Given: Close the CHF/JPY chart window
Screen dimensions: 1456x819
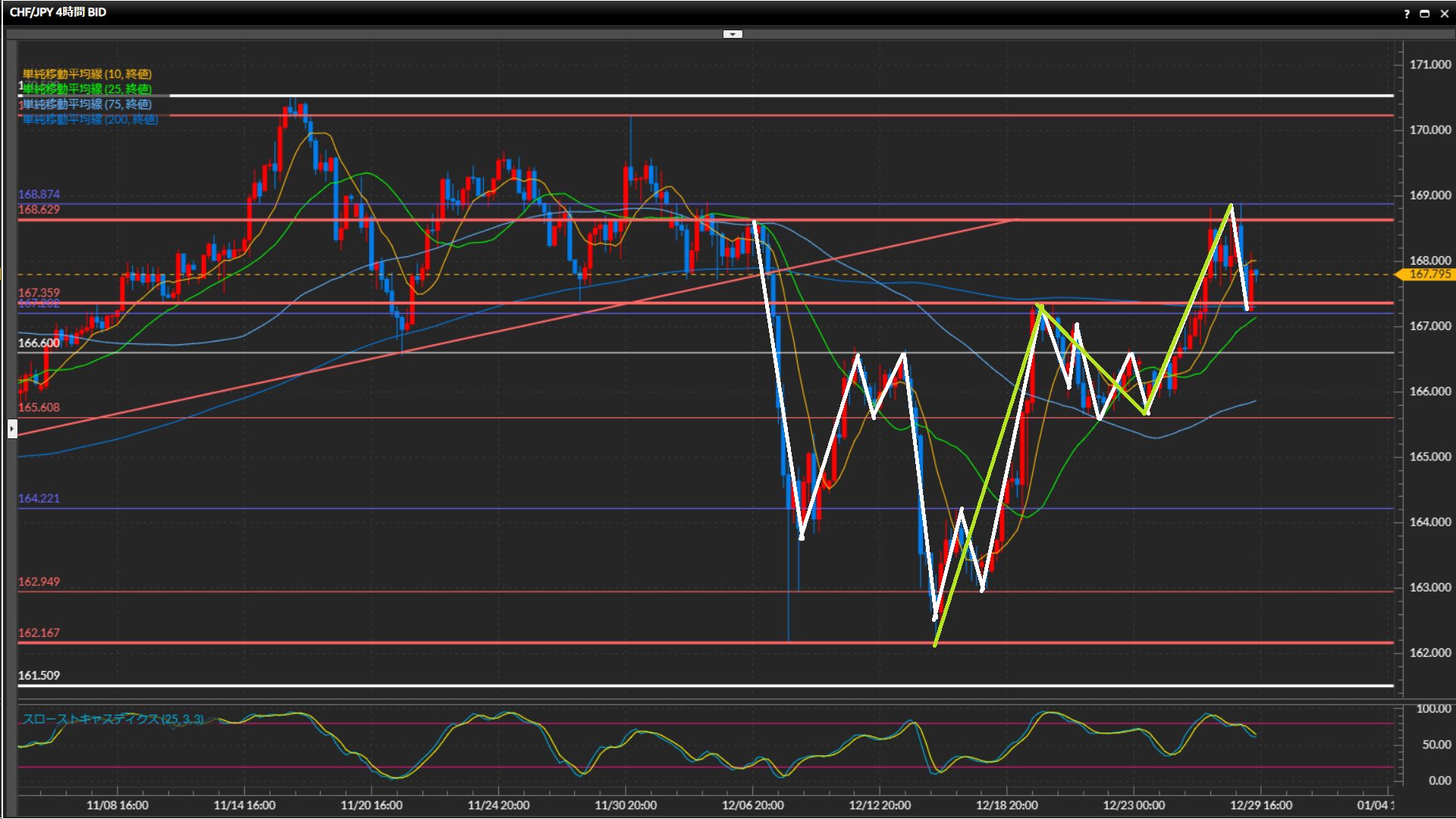Looking at the screenshot, I should (1444, 14).
